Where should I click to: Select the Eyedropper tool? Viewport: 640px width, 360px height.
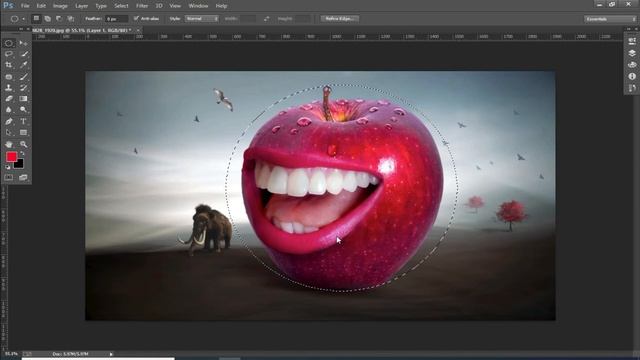[23, 65]
